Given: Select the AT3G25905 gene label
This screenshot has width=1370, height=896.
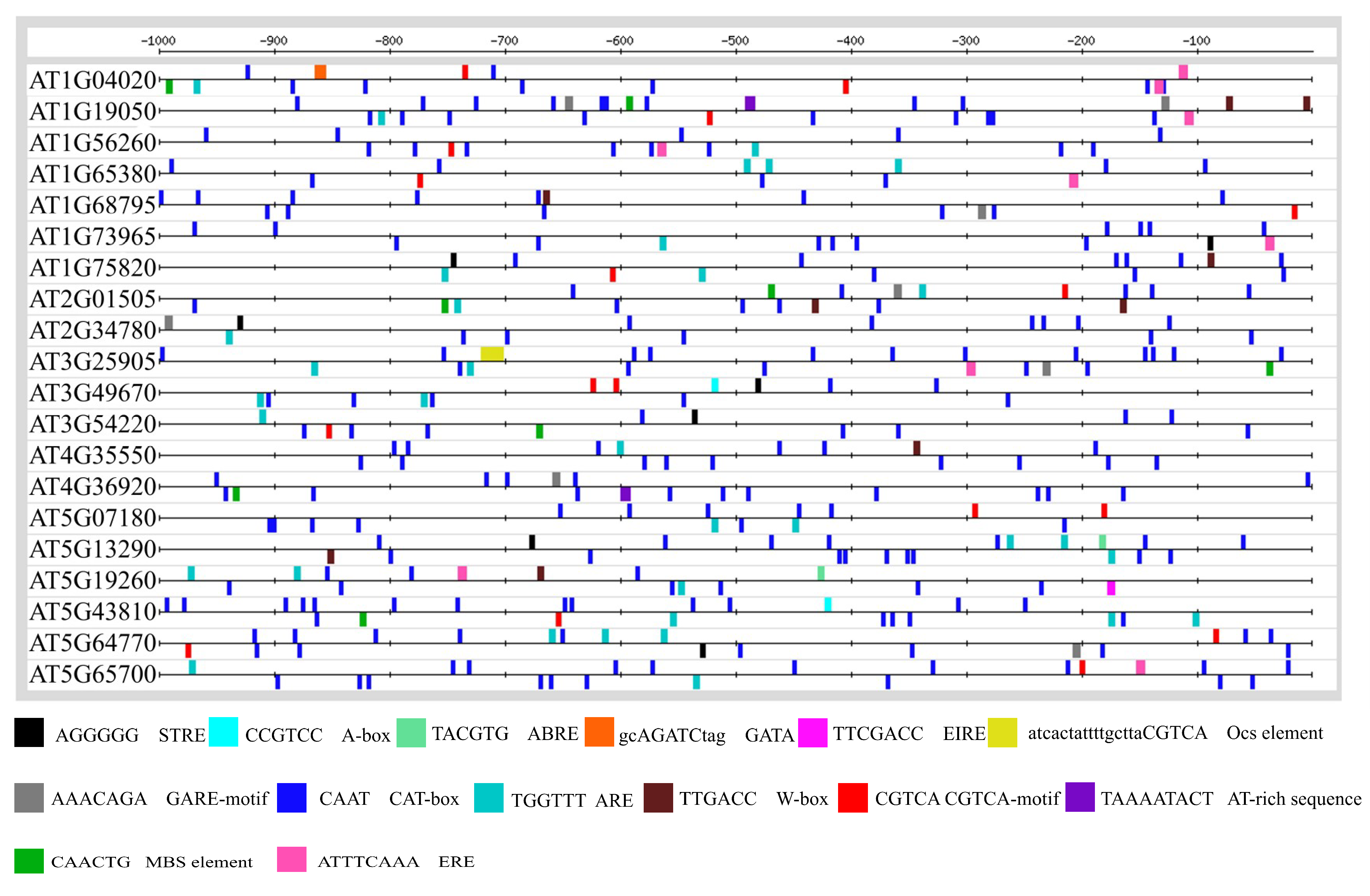Looking at the screenshot, I should (93, 362).
